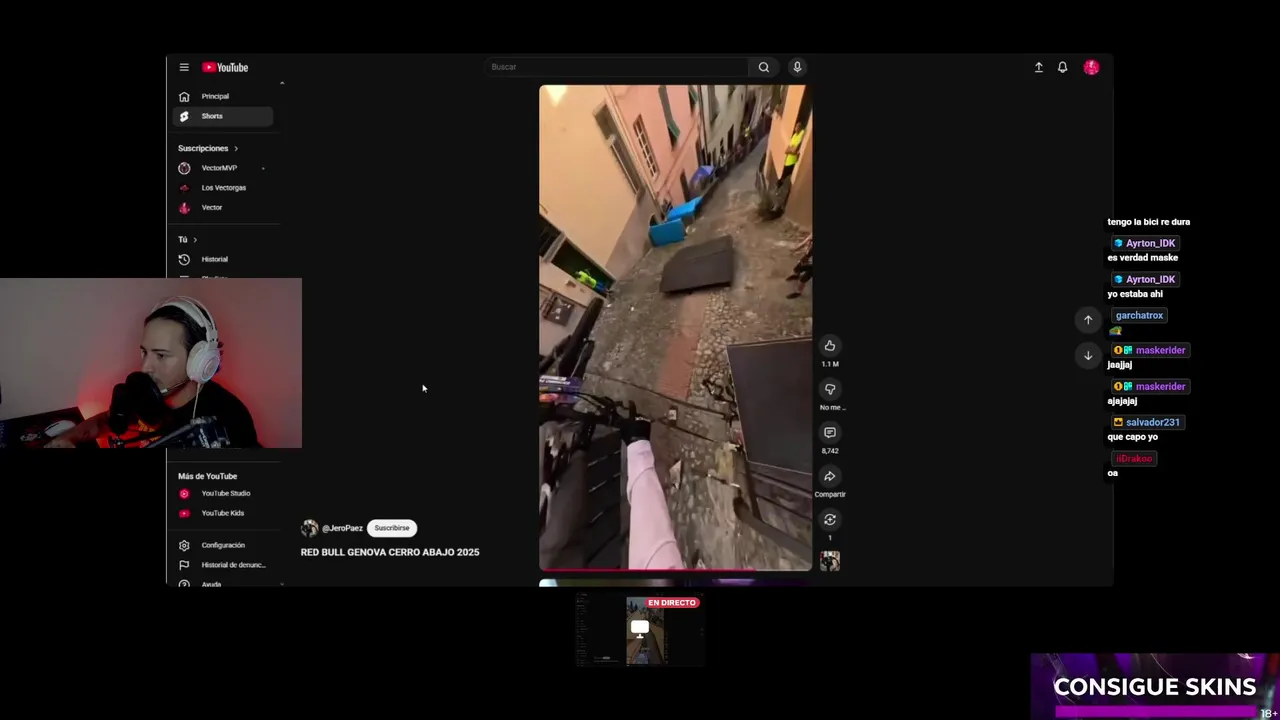
Task: Expand the Tú section
Action: 188,239
